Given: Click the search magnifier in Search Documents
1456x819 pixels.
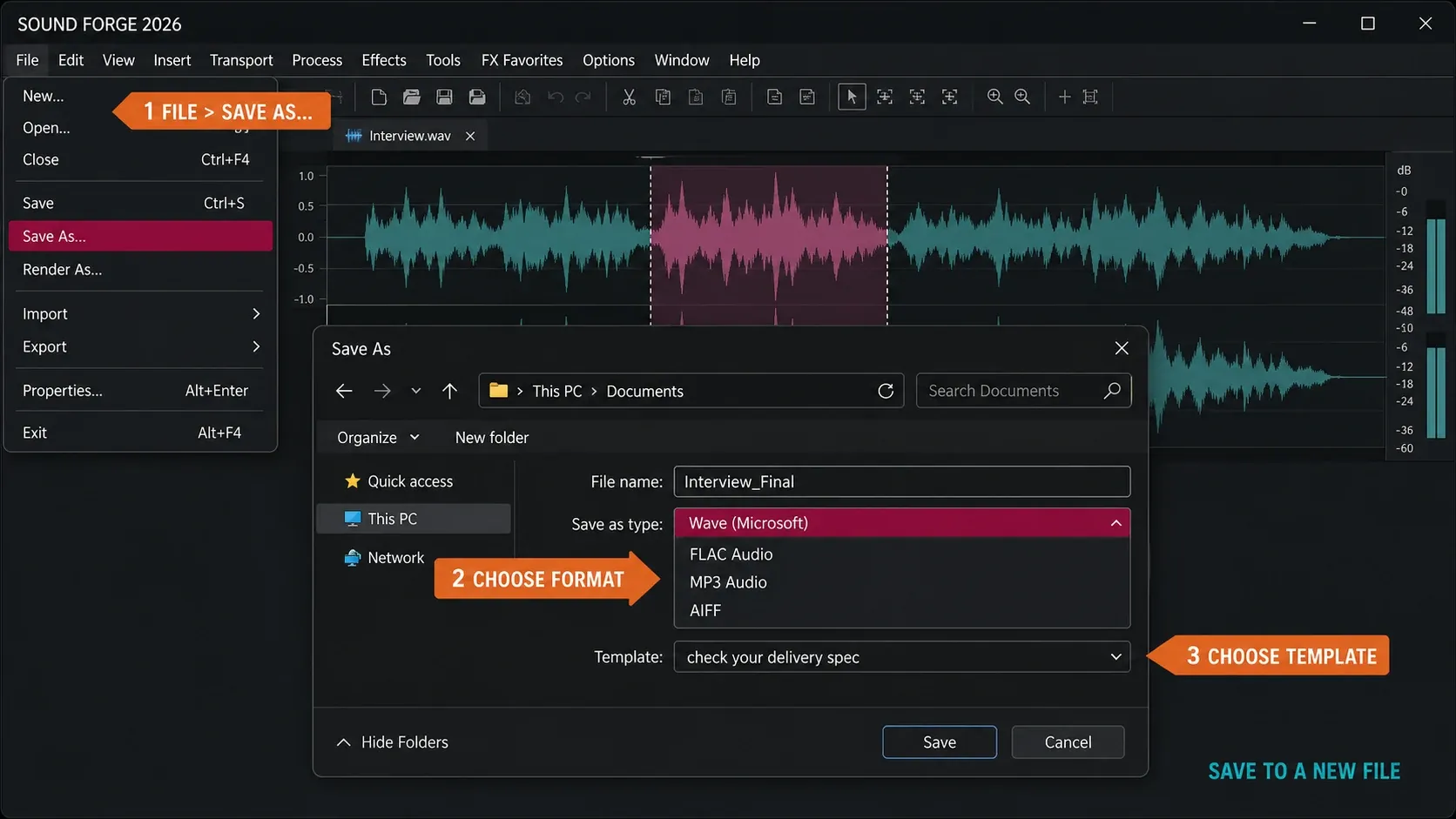Looking at the screenshot, I should pyautogui.click(x=1112, y=391).
